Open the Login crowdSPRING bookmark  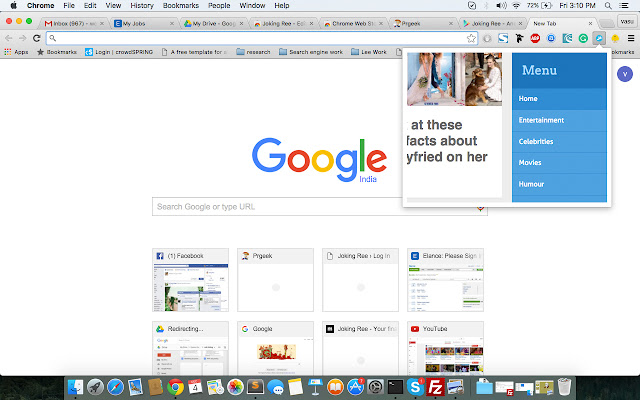click(x=119, y=52)
